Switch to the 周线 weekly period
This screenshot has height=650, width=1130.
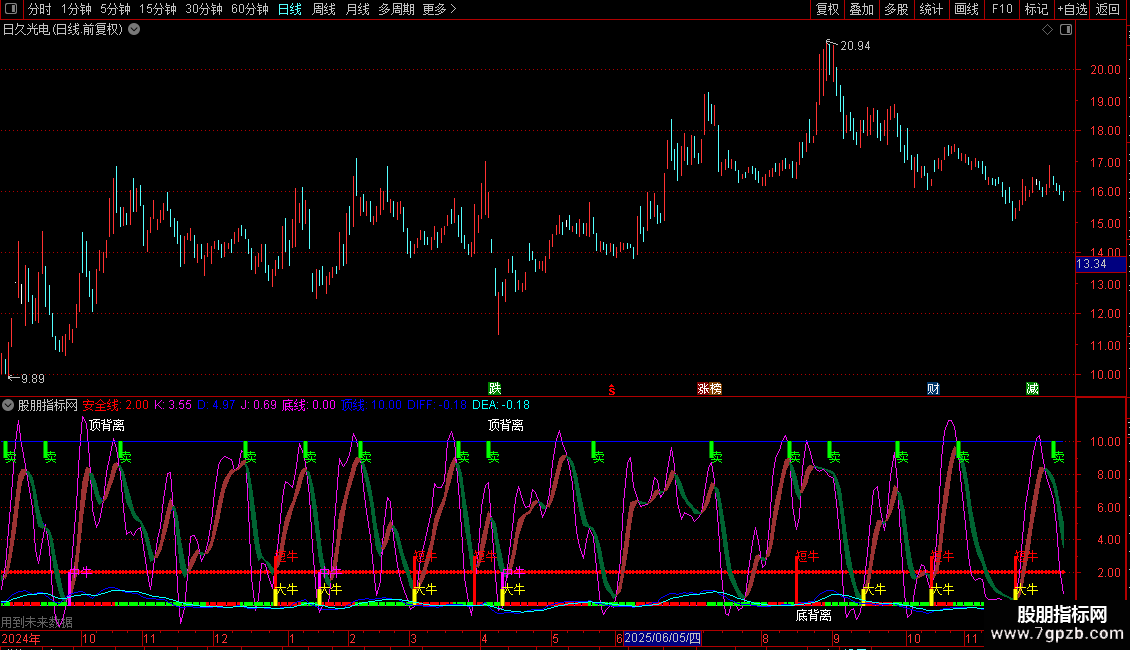[324, 9]
